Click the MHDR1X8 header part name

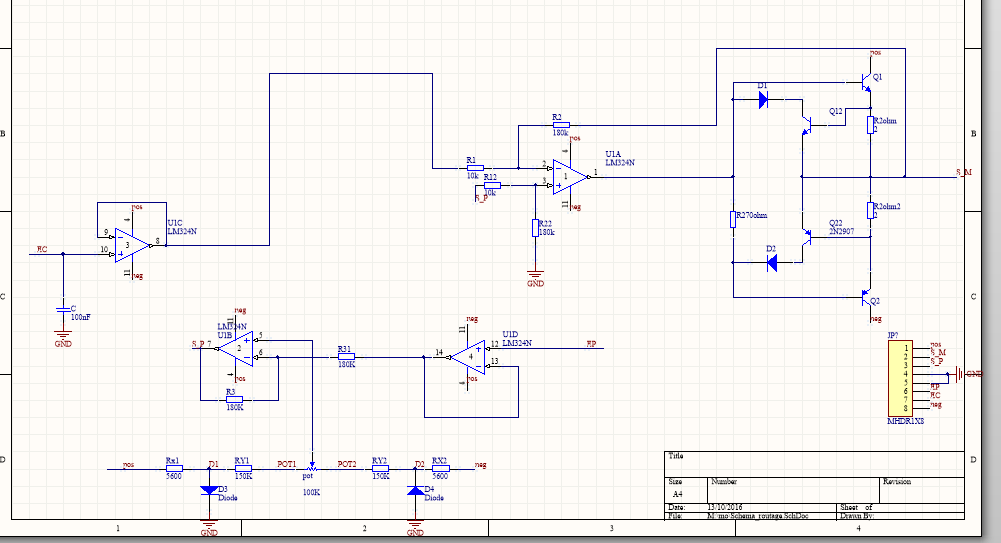pos(905,421)
